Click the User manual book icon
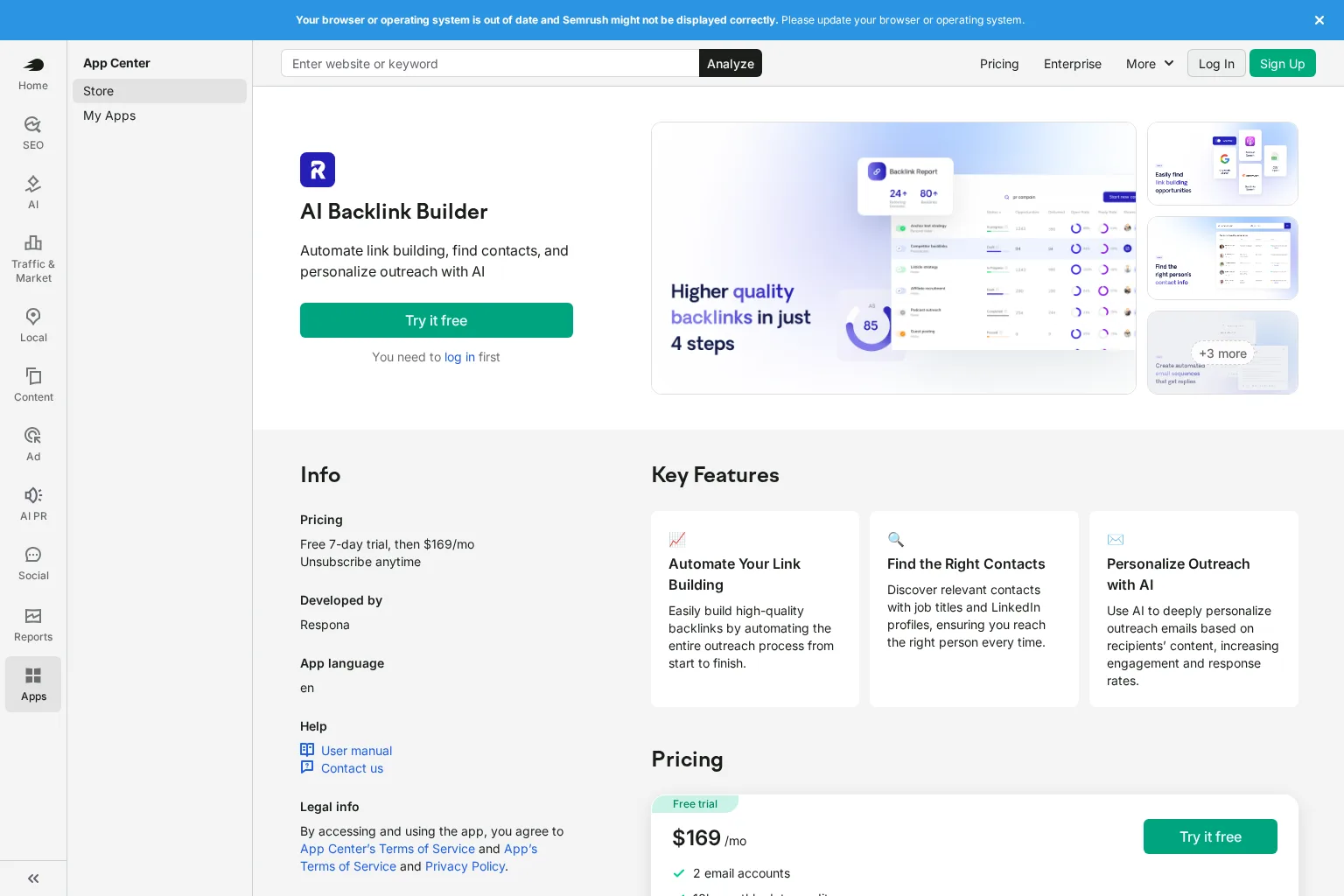 click(x=307, y=749)
